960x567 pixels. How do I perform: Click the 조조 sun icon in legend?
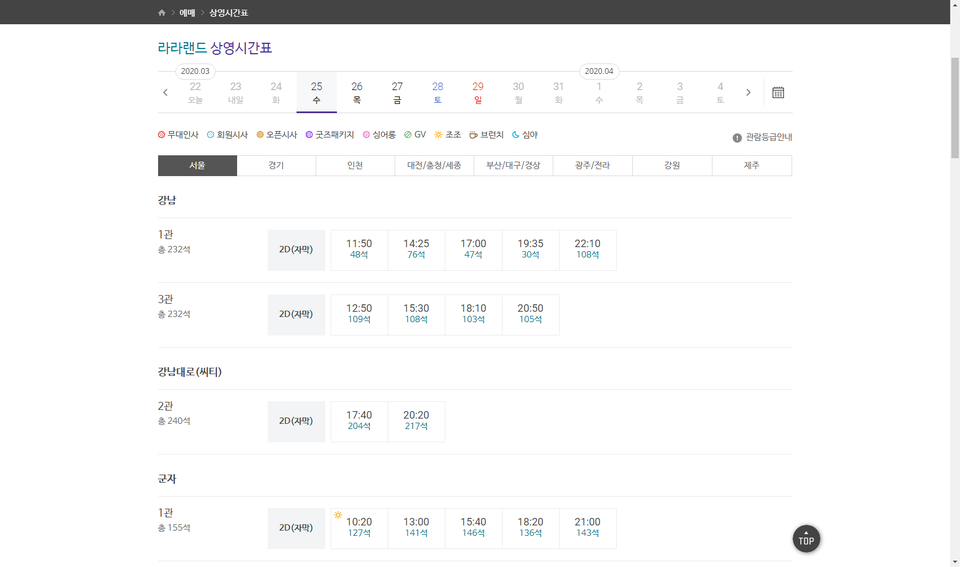point(438,135)
